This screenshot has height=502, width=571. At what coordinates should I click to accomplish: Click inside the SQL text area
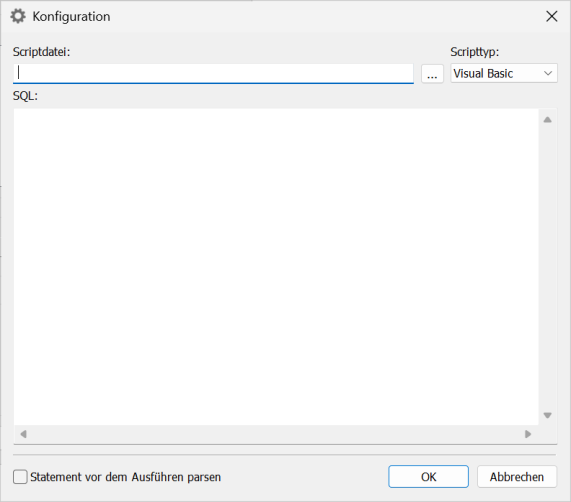click(x=276, y=266)
